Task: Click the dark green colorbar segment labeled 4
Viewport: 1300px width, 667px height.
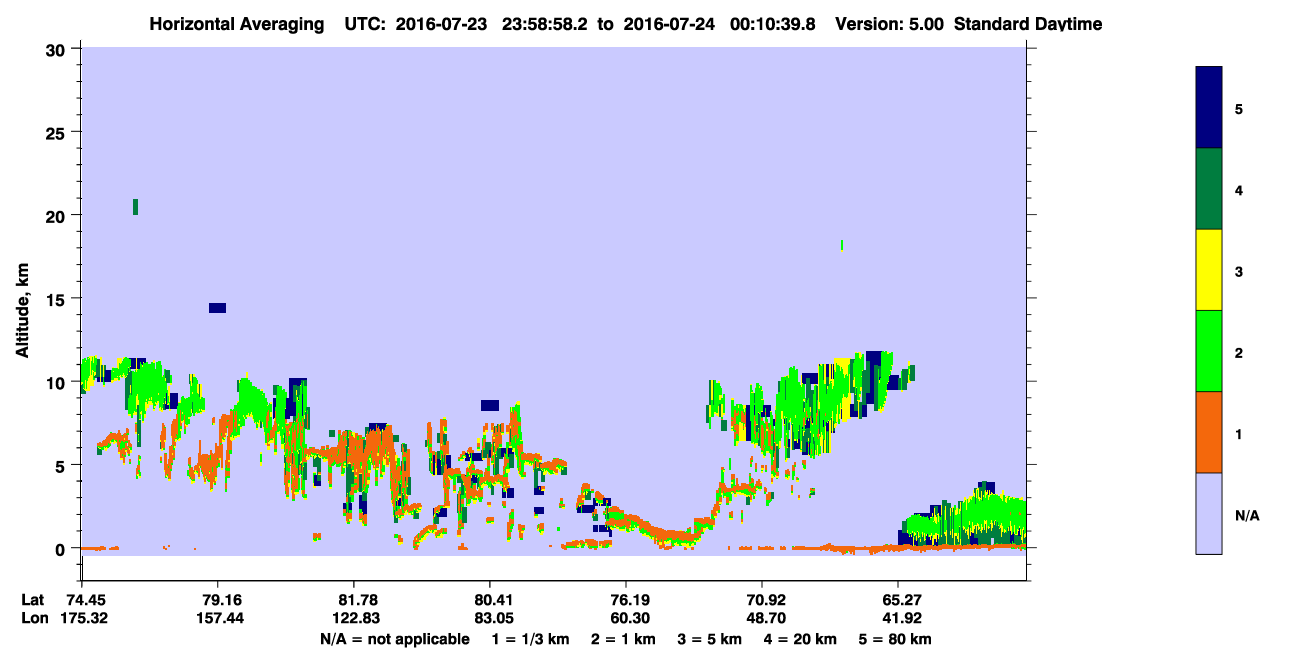Action: [1209, 189]
